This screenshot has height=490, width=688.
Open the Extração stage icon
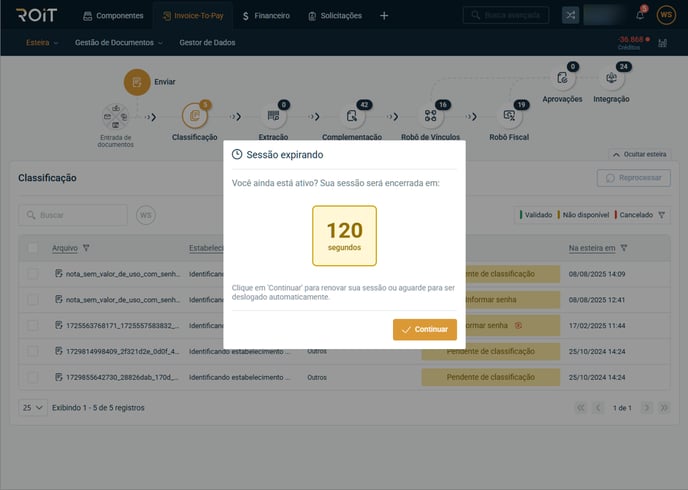[x=273, y=116]
